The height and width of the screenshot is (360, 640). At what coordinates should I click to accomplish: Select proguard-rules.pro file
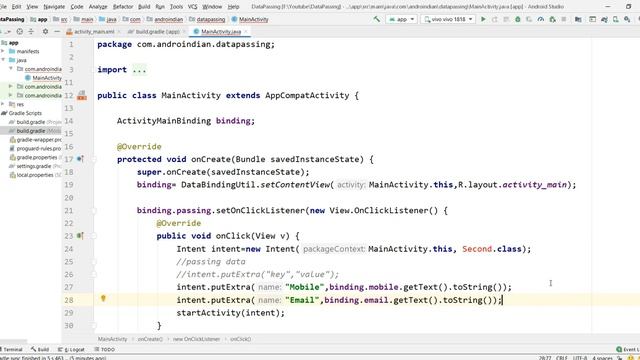click(x=36, y=149)
